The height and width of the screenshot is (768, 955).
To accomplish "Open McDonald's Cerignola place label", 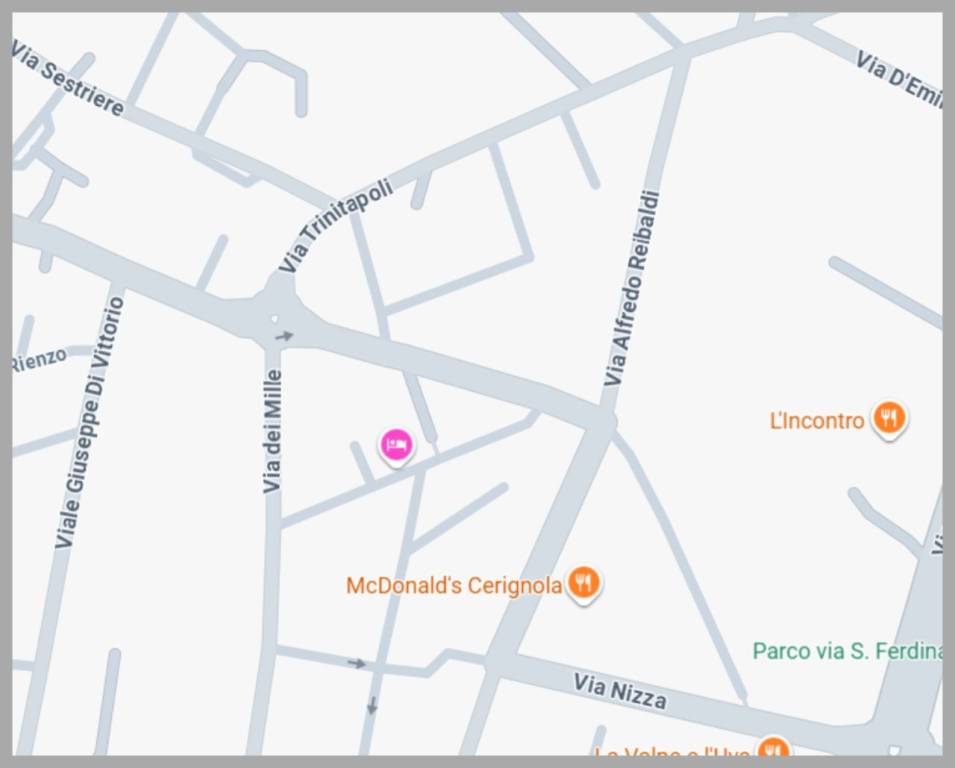I will pos(454,585).
